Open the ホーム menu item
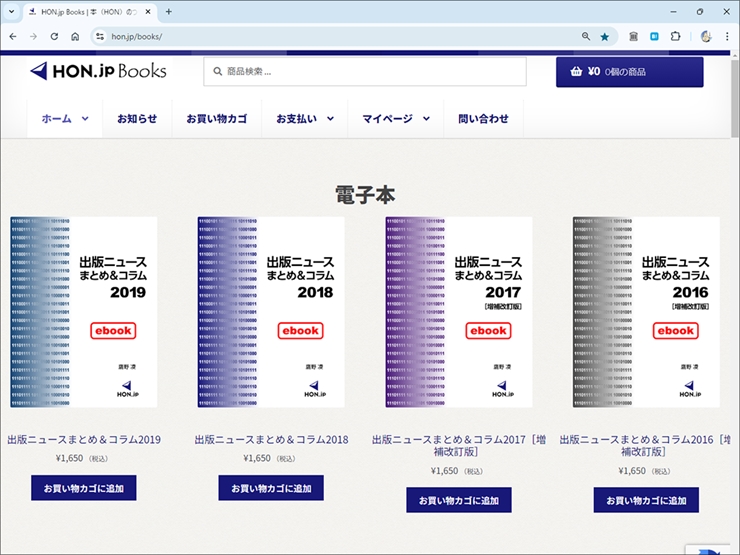This screenshot has height=555, width=740. coord(57,118)
